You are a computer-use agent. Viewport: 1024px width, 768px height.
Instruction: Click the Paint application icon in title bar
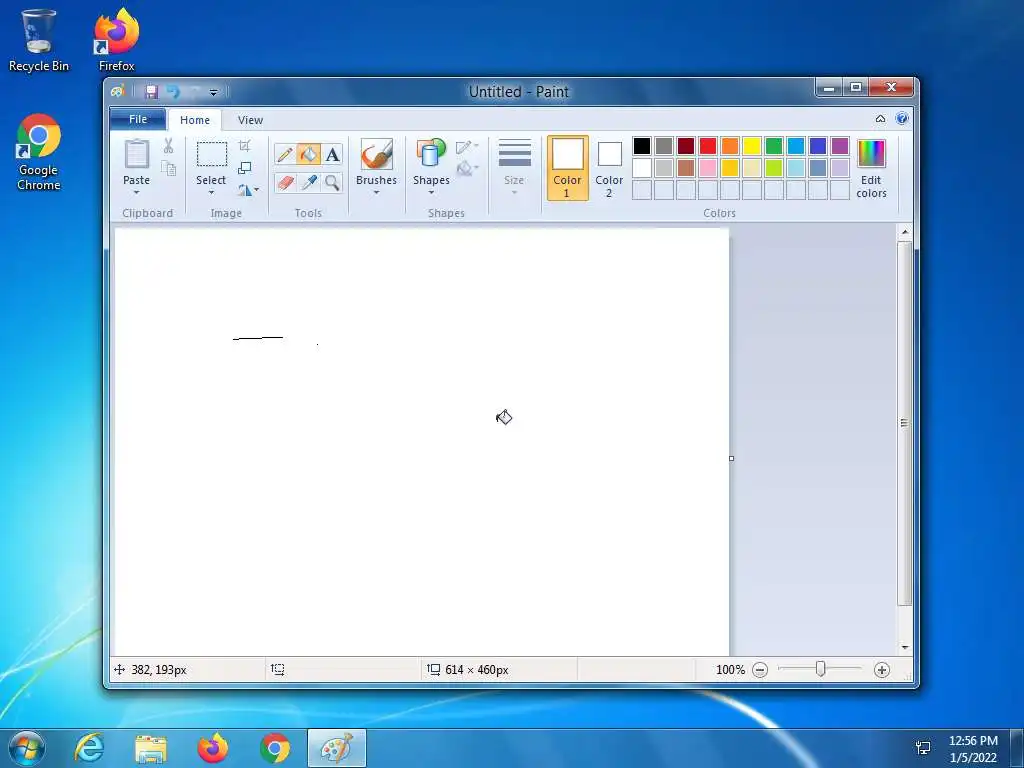point(118,91)
